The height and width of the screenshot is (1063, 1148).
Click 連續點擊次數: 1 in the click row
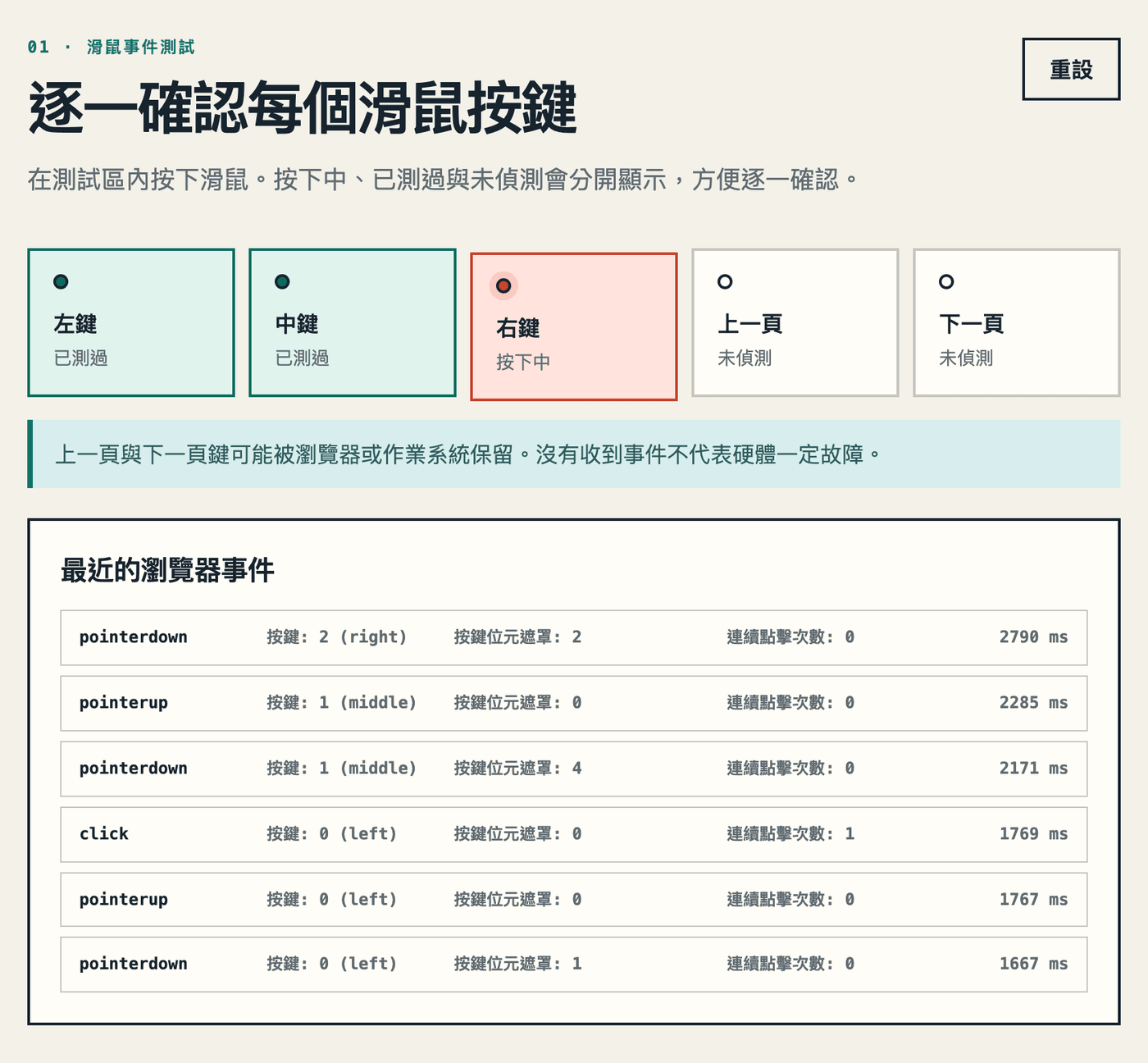click(x=790, y=834)
